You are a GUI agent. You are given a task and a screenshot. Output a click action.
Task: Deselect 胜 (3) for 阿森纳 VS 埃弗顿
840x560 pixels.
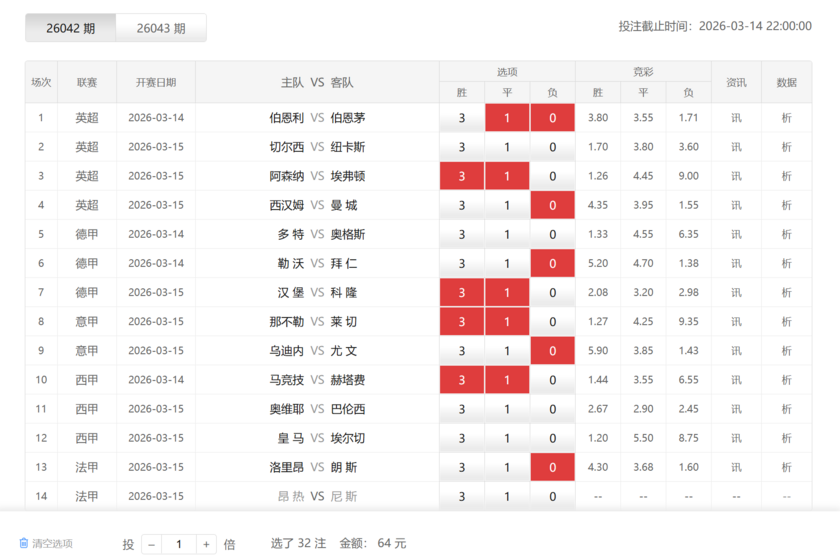coord(462,176)
